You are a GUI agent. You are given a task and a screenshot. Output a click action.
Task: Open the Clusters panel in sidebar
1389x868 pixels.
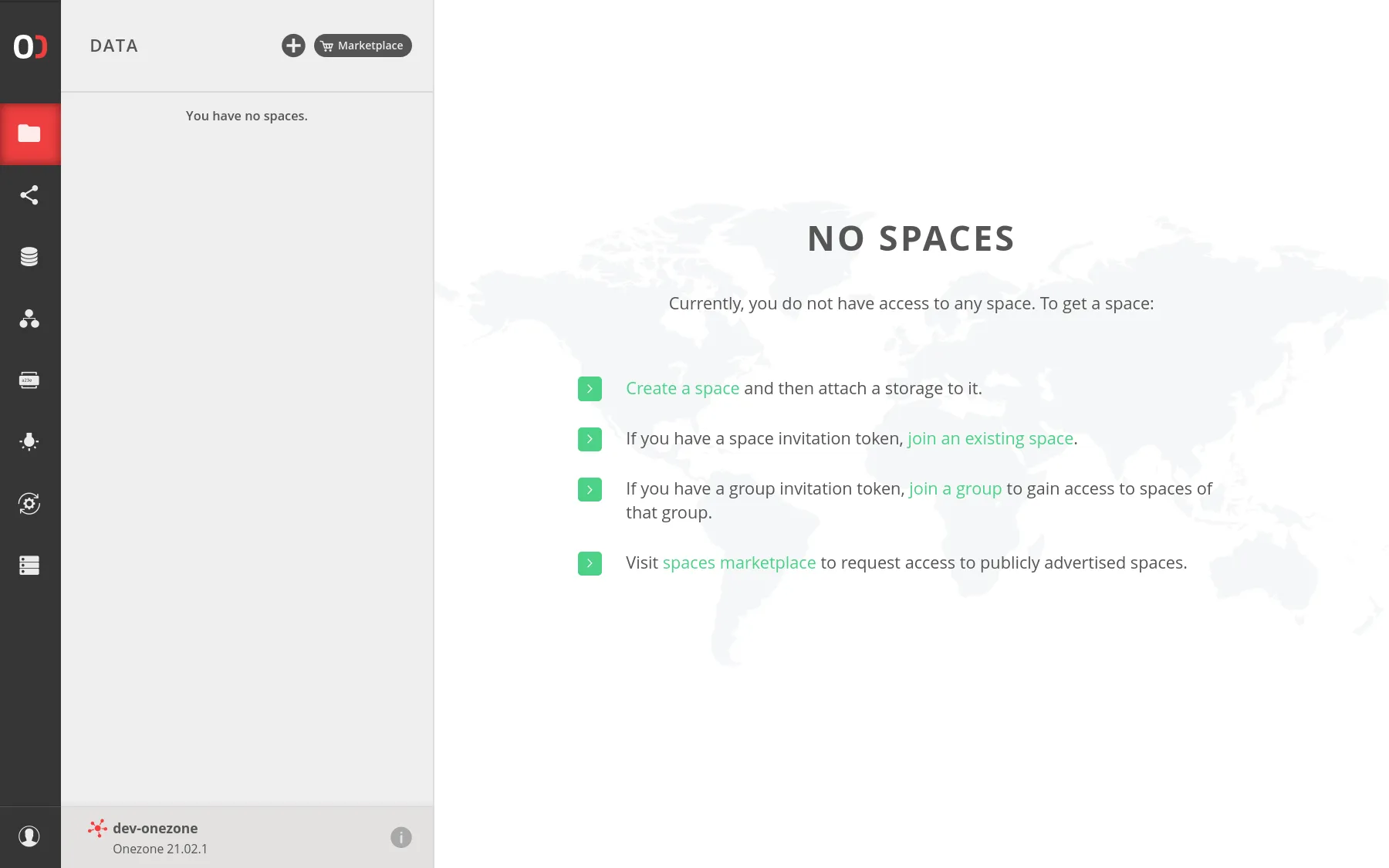(x=30, y=566)
